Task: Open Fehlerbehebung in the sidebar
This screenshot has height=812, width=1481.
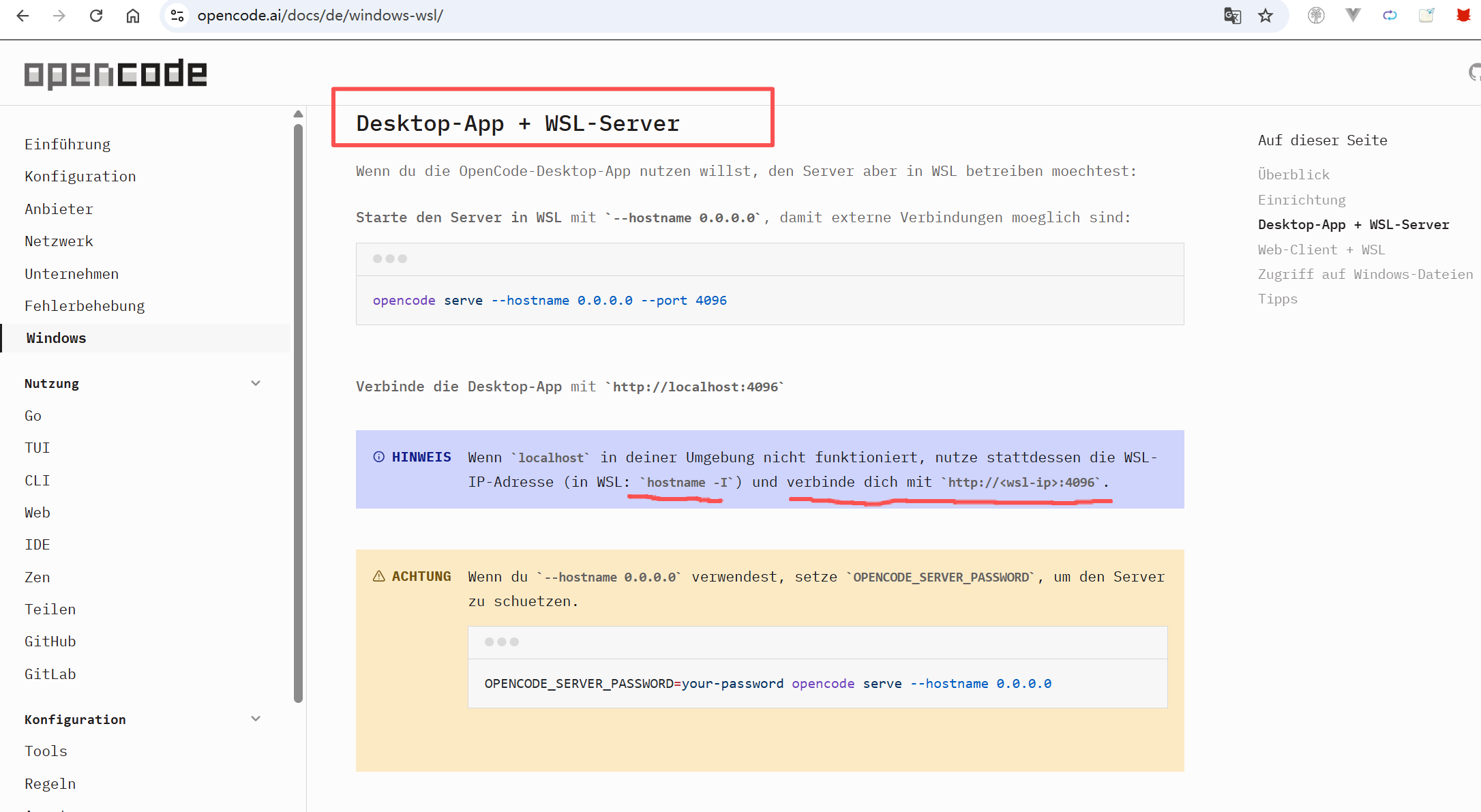Action: (85, 305)
